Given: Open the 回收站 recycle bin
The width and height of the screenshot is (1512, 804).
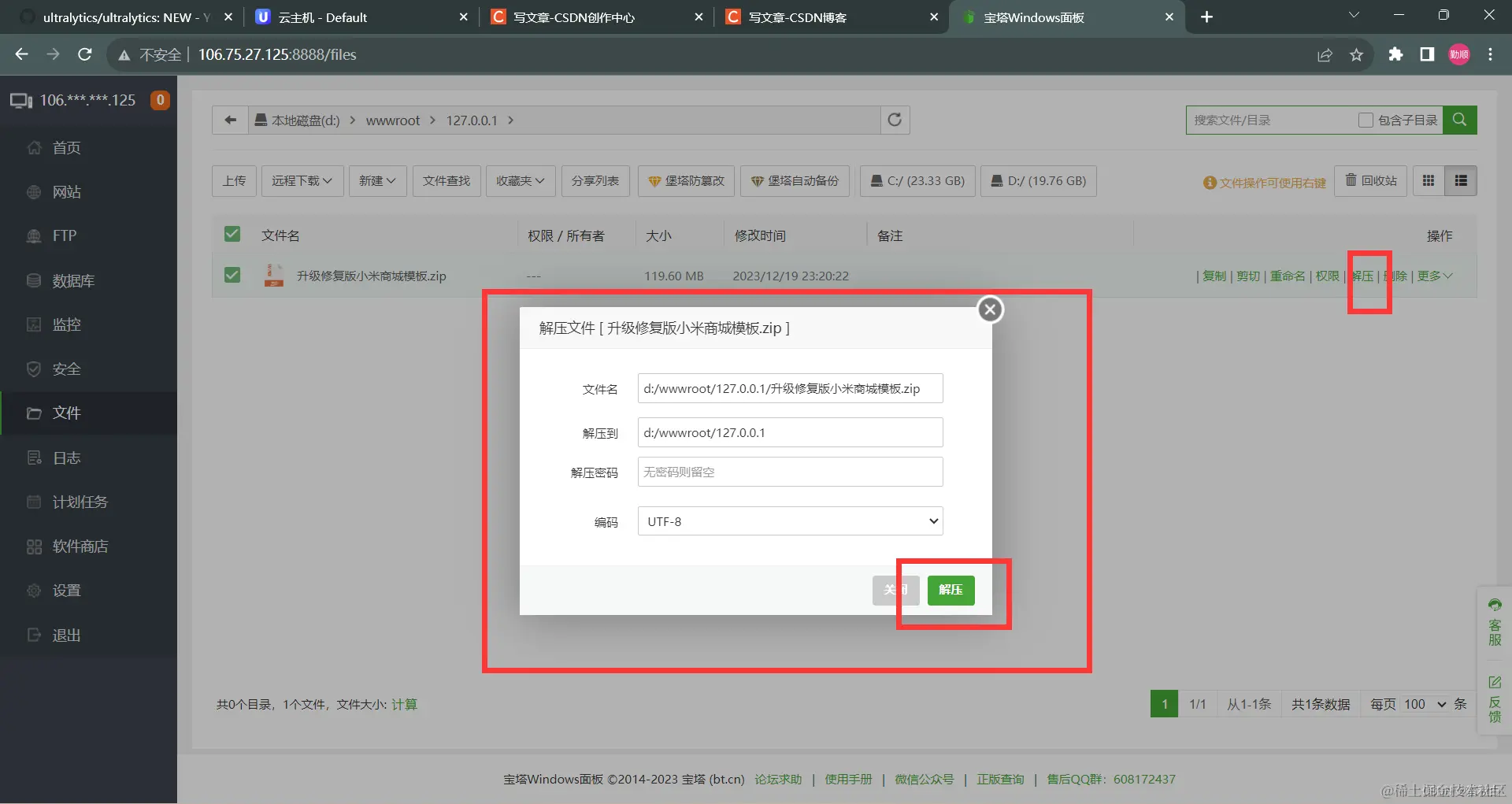Looking at the screenshot, I should [x=1370, y=180].
